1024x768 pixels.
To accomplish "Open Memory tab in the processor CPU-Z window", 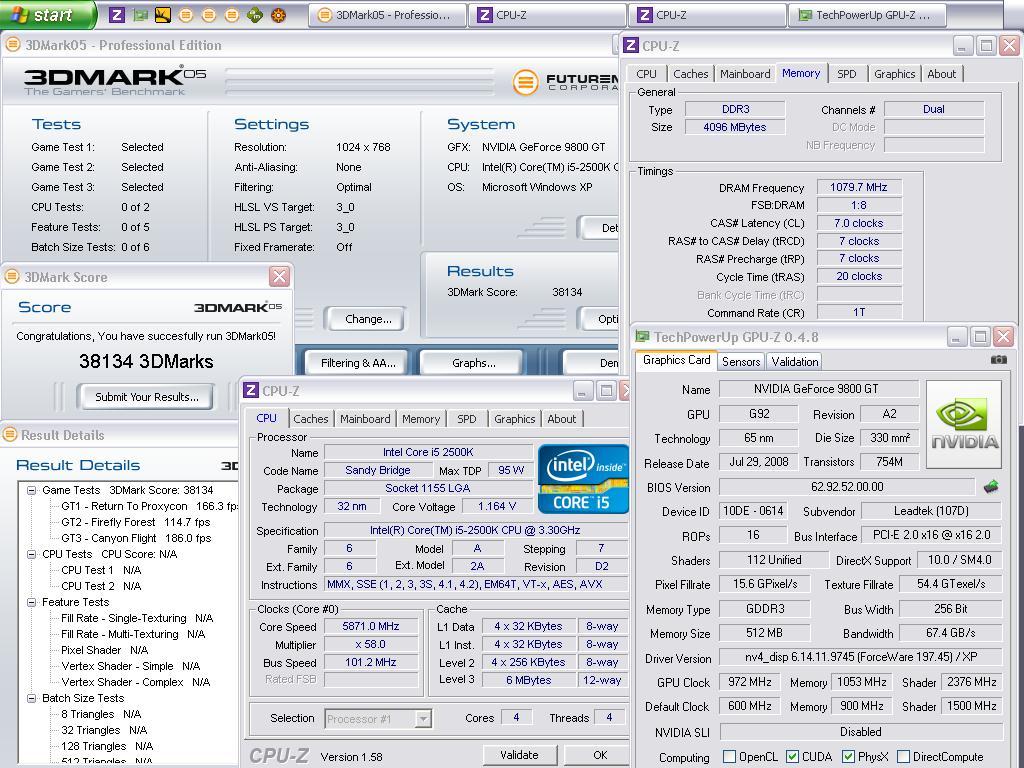I will 421,419.
